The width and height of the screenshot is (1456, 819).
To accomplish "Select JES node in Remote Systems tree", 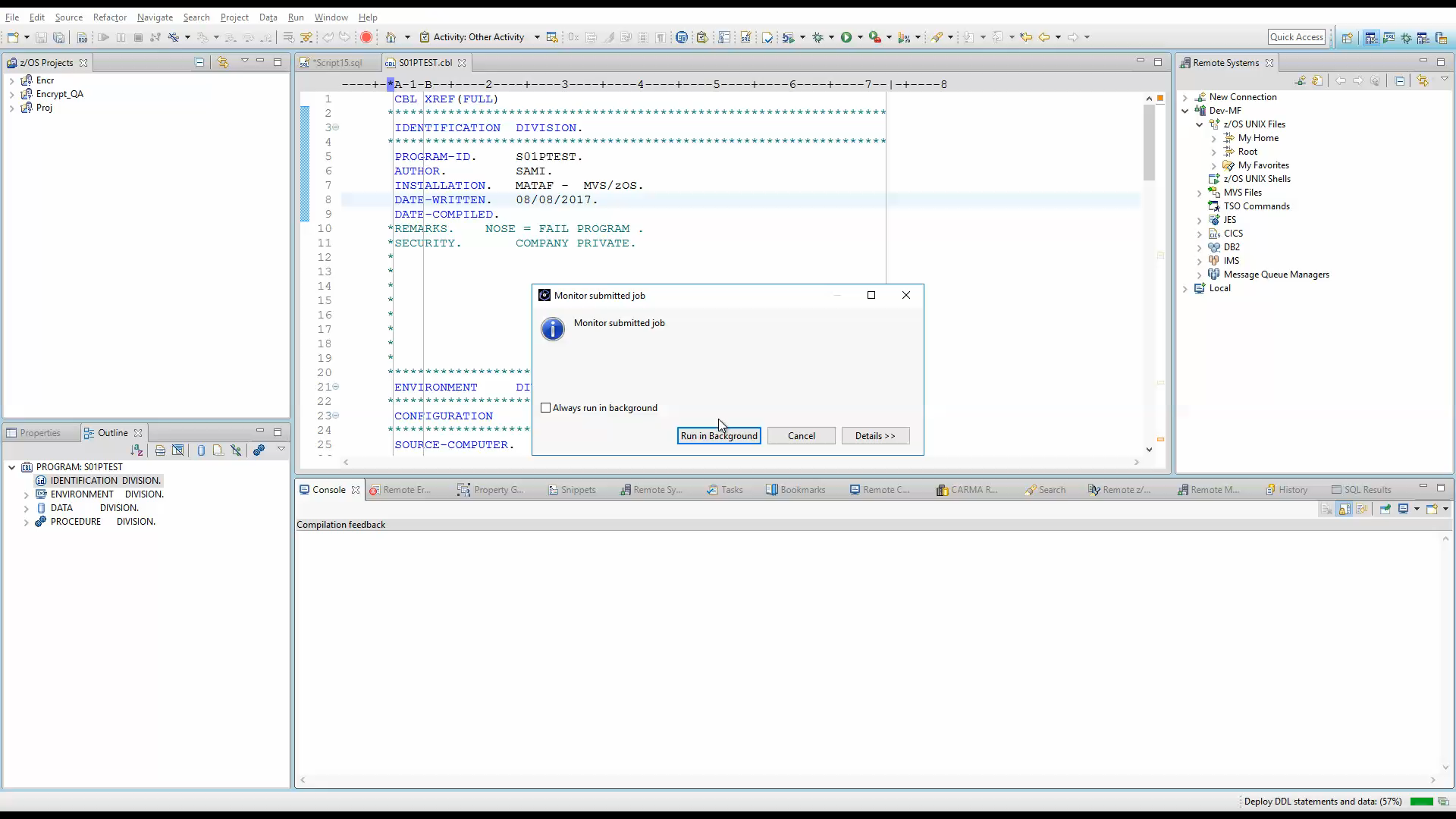I will (x=1230, y=219).
